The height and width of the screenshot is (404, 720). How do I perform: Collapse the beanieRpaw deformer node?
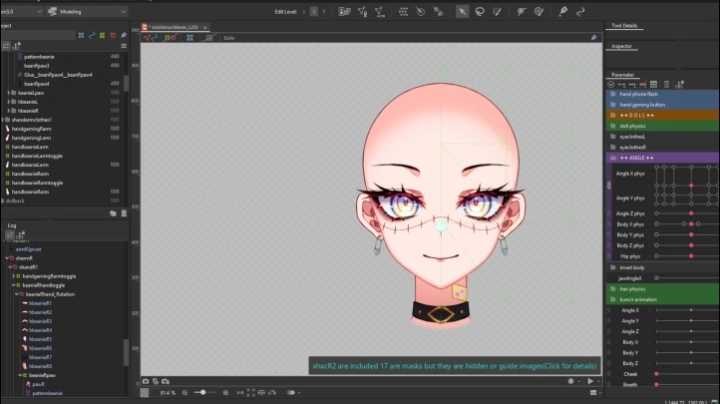tap(20, 375)
